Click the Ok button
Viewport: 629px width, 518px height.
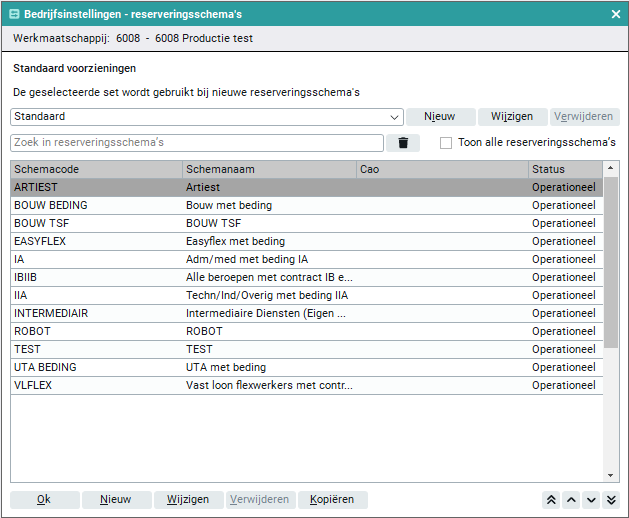pos(45,500)
